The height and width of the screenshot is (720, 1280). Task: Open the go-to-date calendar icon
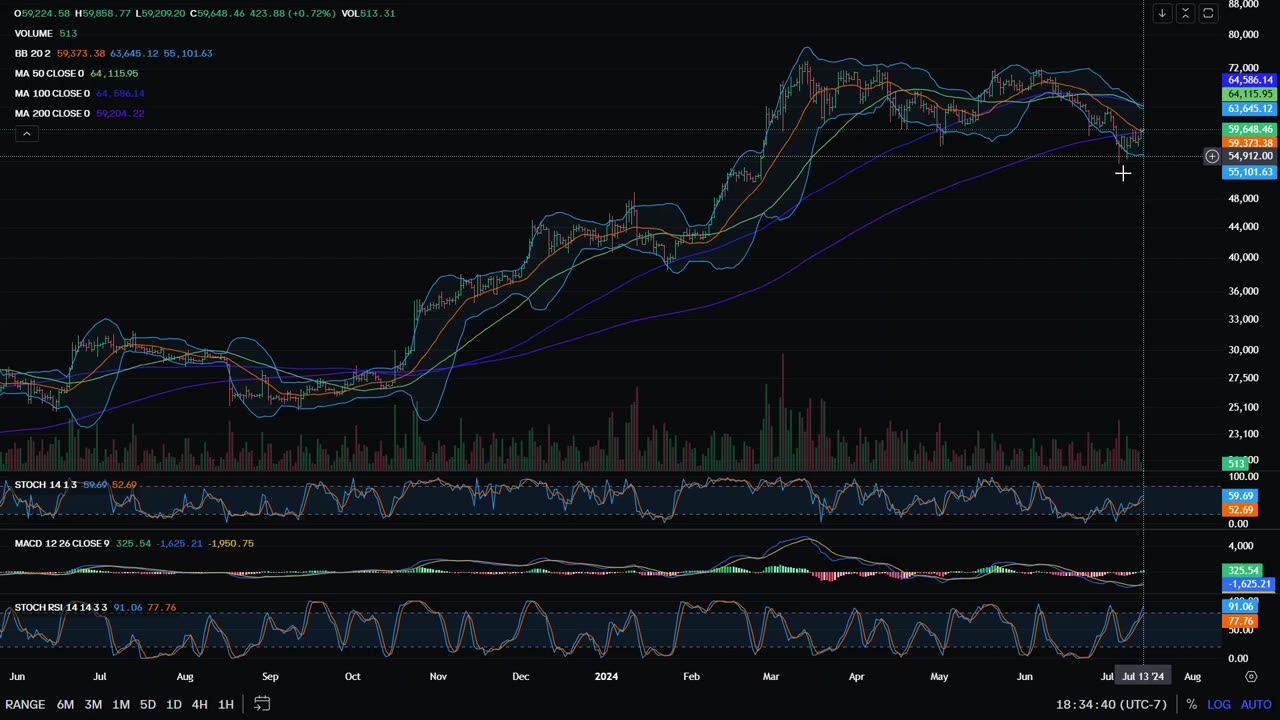(x=262, y=704)
